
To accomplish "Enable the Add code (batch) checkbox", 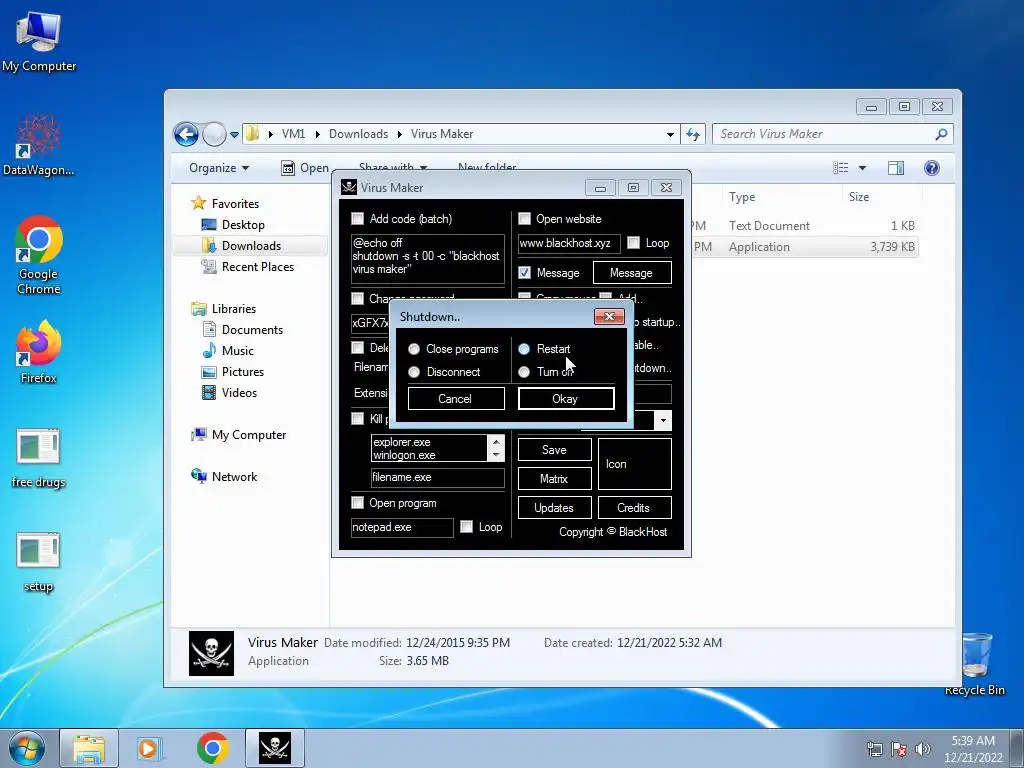I will coord(357,219).
